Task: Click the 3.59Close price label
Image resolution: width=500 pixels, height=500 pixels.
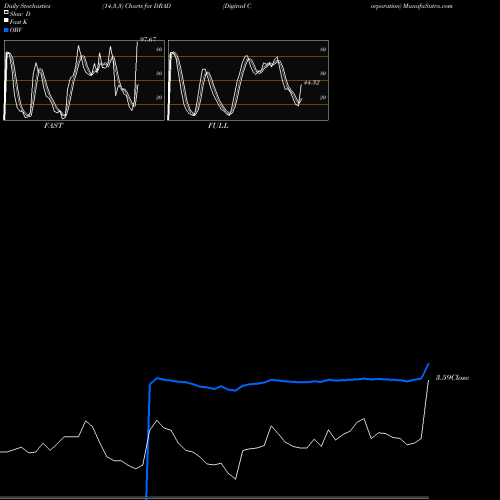Action: pos(452,378)
